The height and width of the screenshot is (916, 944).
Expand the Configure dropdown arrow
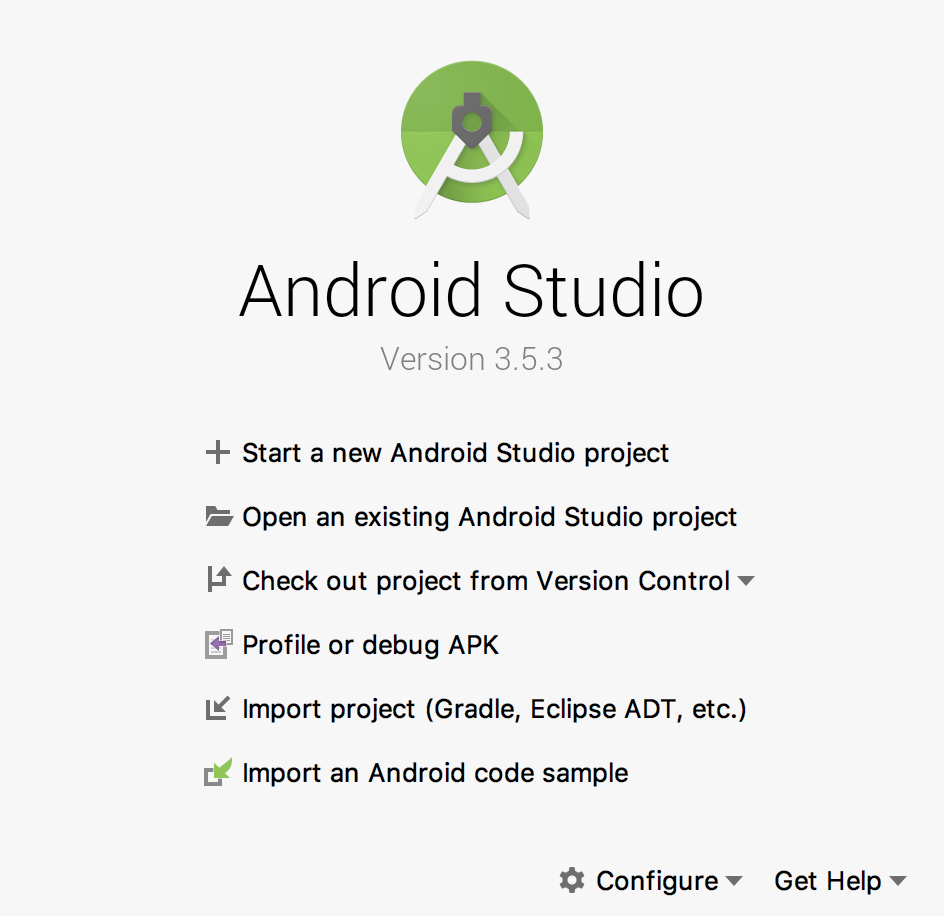click(734, 881)
